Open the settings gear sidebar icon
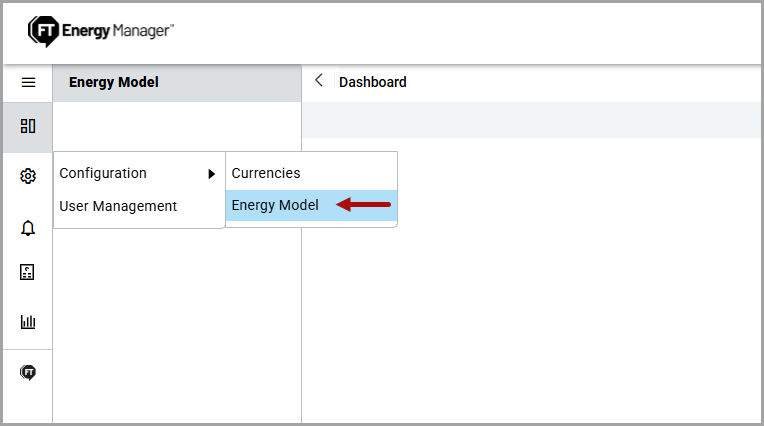764x426 pixels. (28, 176)
